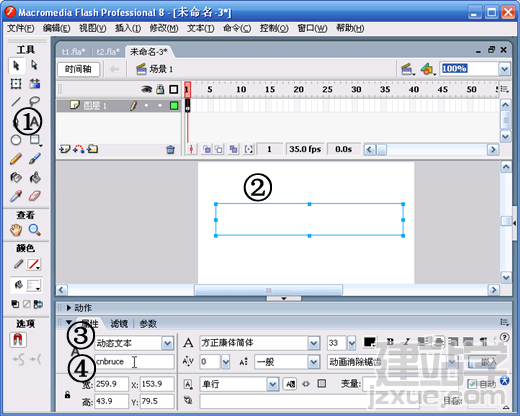Screen dimensions: 520x416
Task: Select the Free Transform tool
Action: pyautogui.click(x=16, y=83)
